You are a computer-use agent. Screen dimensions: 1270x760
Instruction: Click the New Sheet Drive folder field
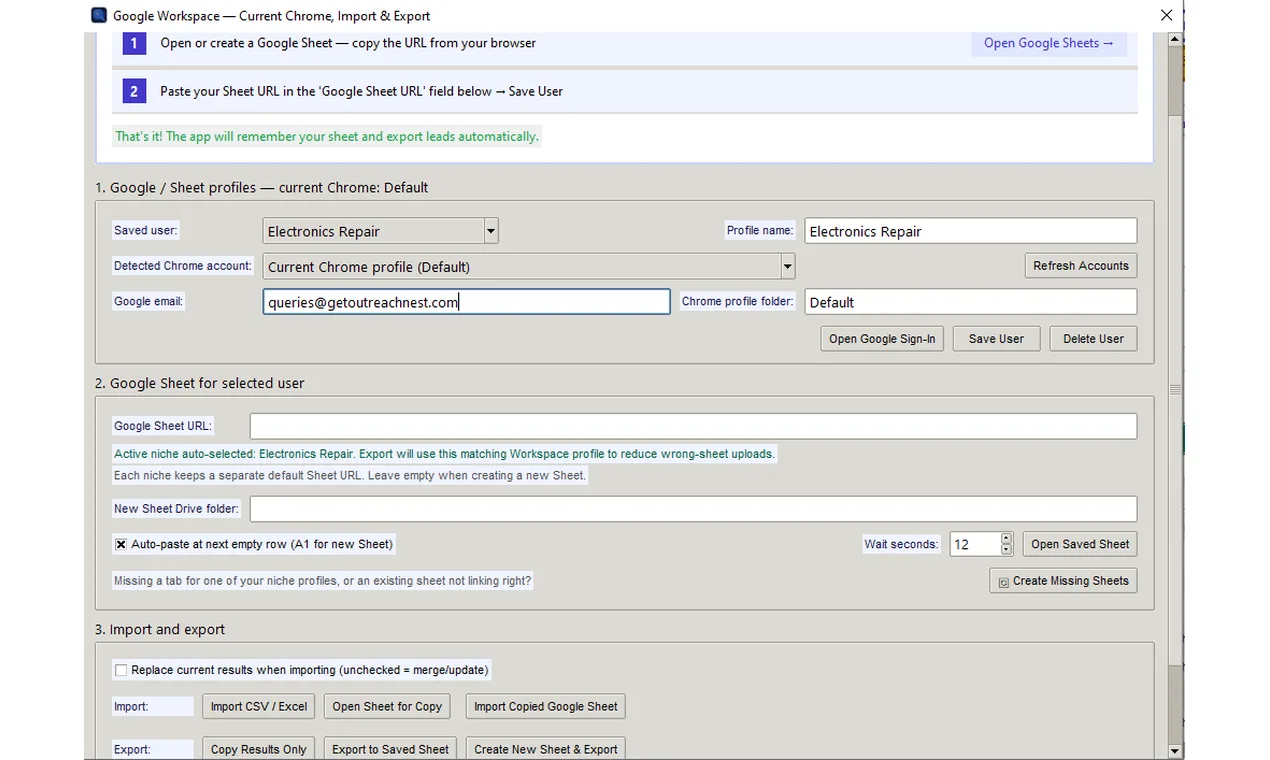[x=693, y=509]
